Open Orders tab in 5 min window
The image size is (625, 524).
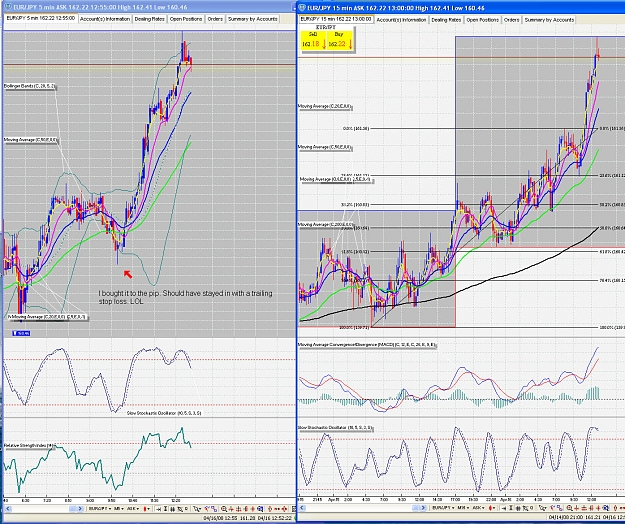(215, 19)
